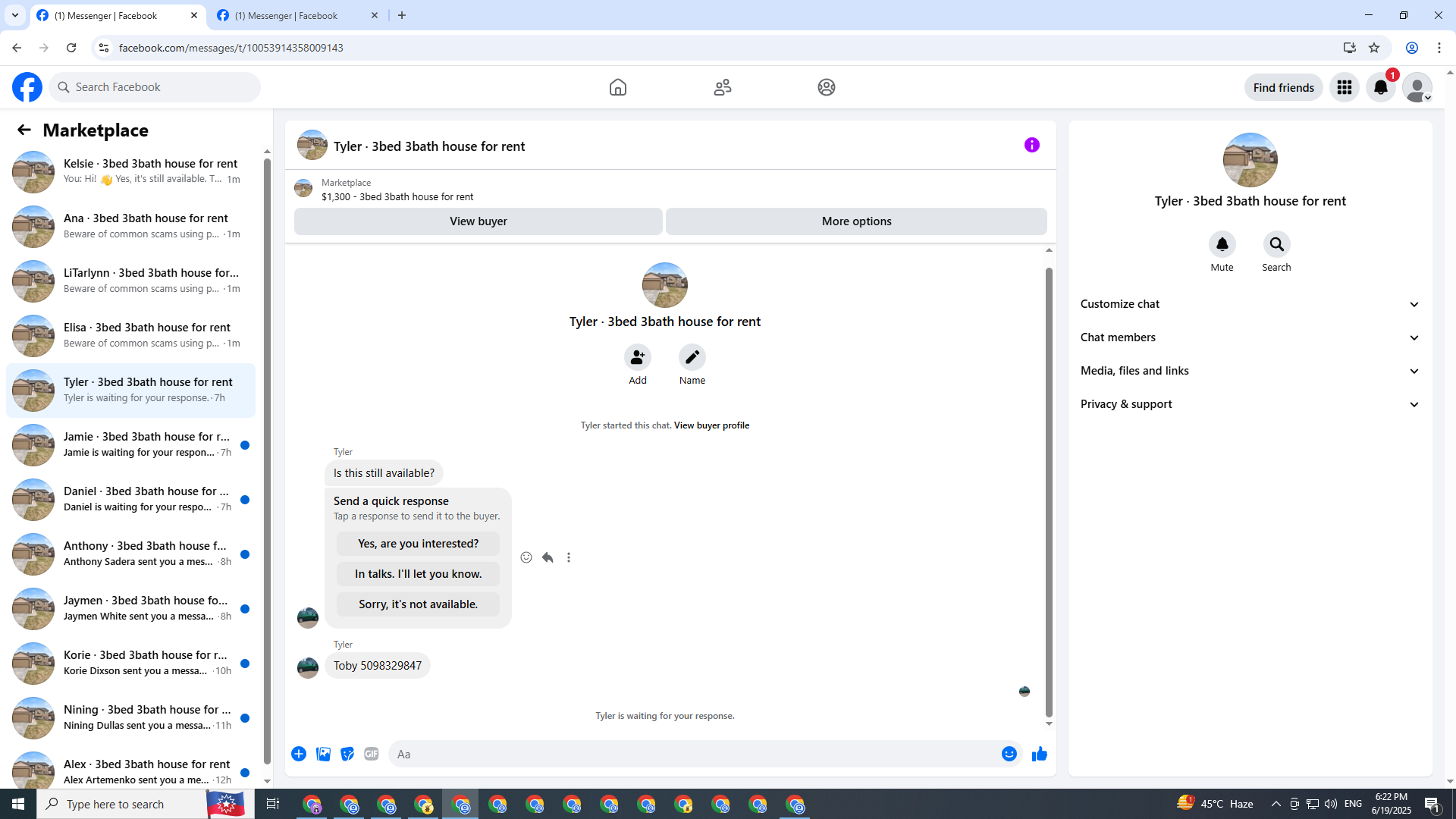The width and height of the screenshot is (1456, 819).
Task: Open the notifications bell
Action: (1381, 87)
